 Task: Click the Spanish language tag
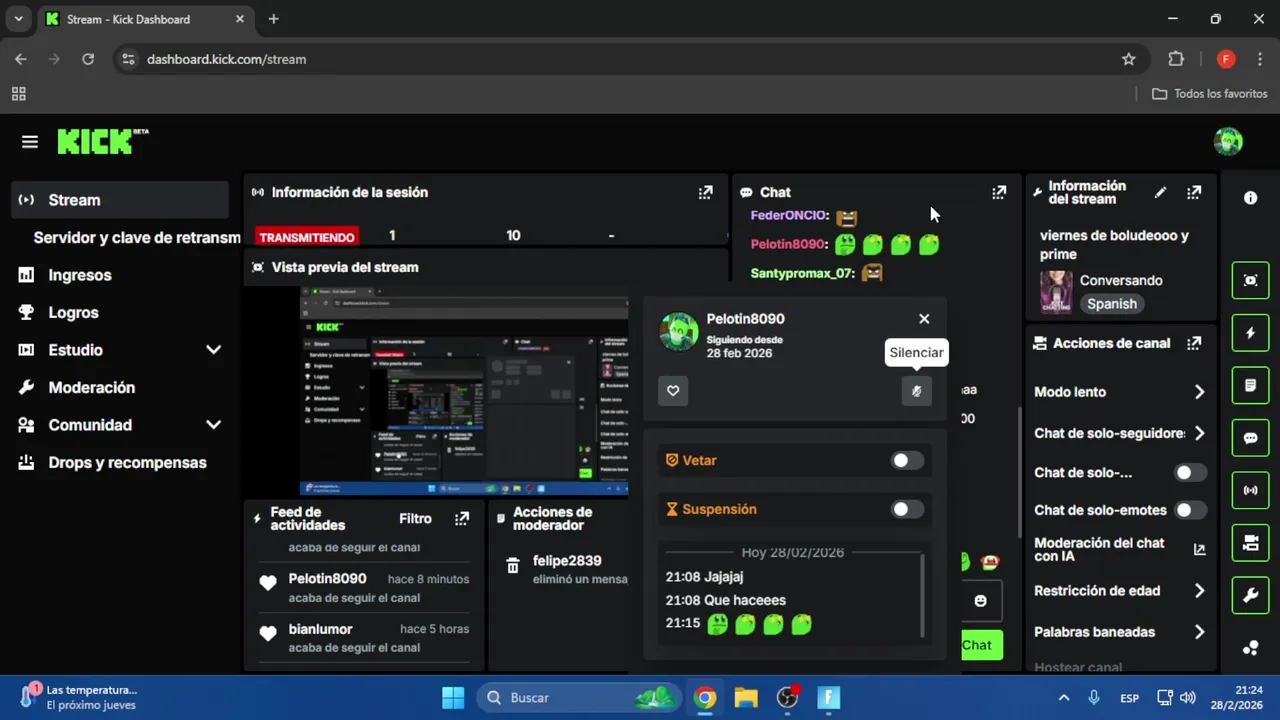point(1112,304)
